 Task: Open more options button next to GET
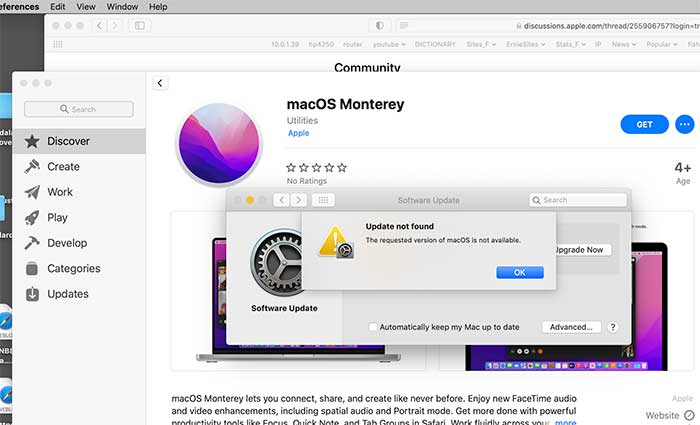pyautogui.click(x=684, y=125)
